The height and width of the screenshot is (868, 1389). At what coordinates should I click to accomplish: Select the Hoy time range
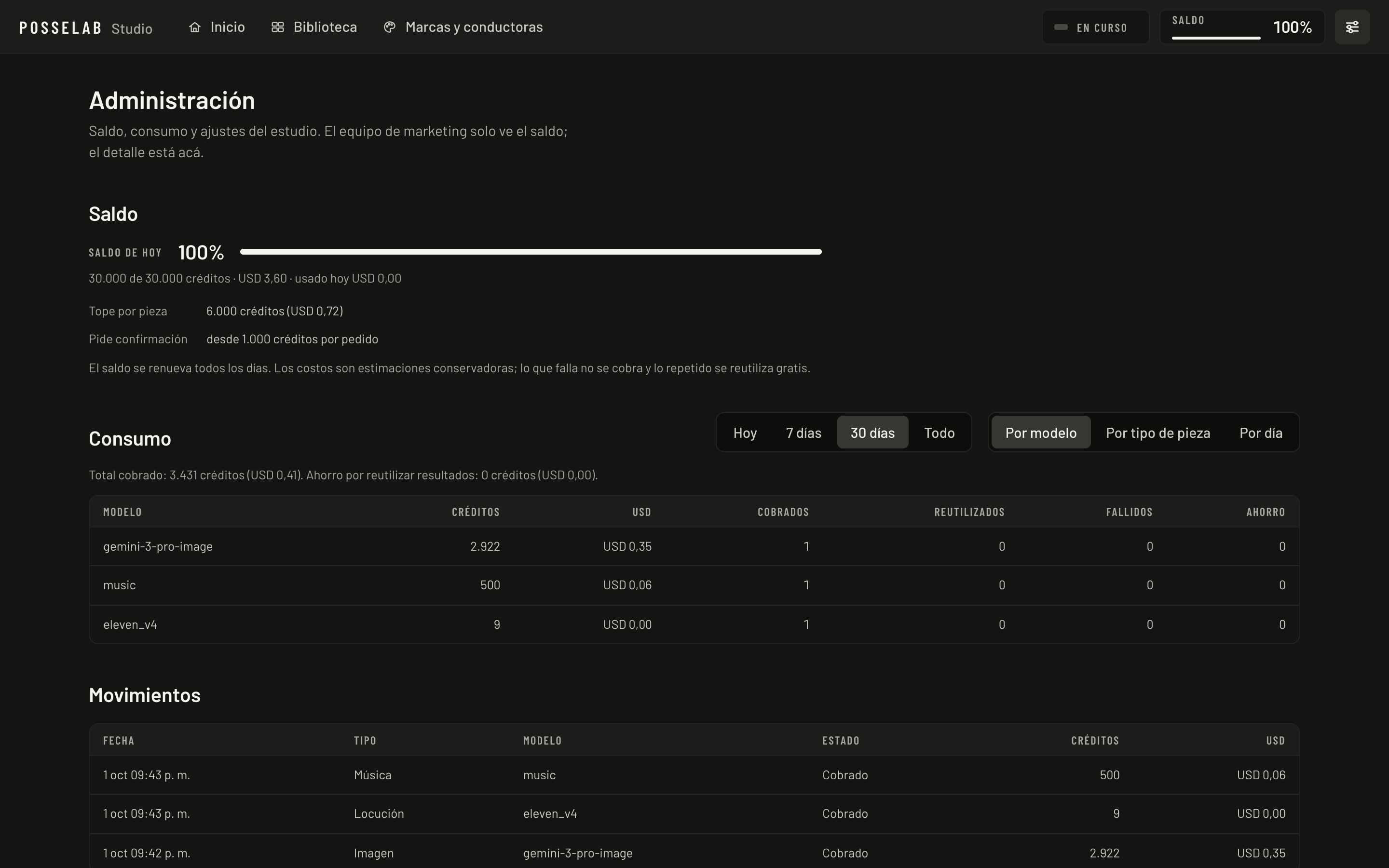(x=745, y=432)
